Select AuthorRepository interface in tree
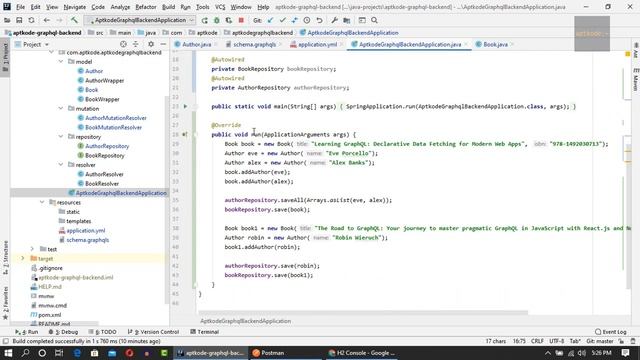Viewport: 640px width, 360px height. point(107,146)
